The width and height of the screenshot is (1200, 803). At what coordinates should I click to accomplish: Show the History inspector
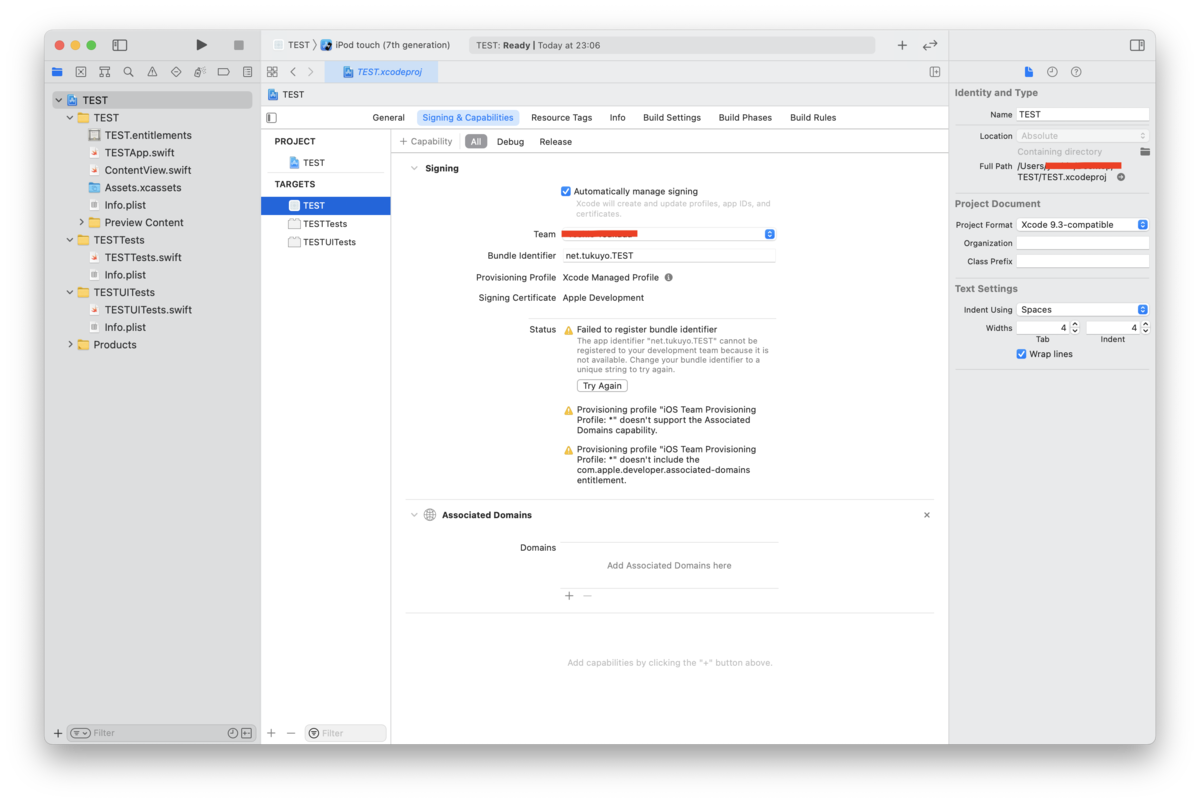1052,72
